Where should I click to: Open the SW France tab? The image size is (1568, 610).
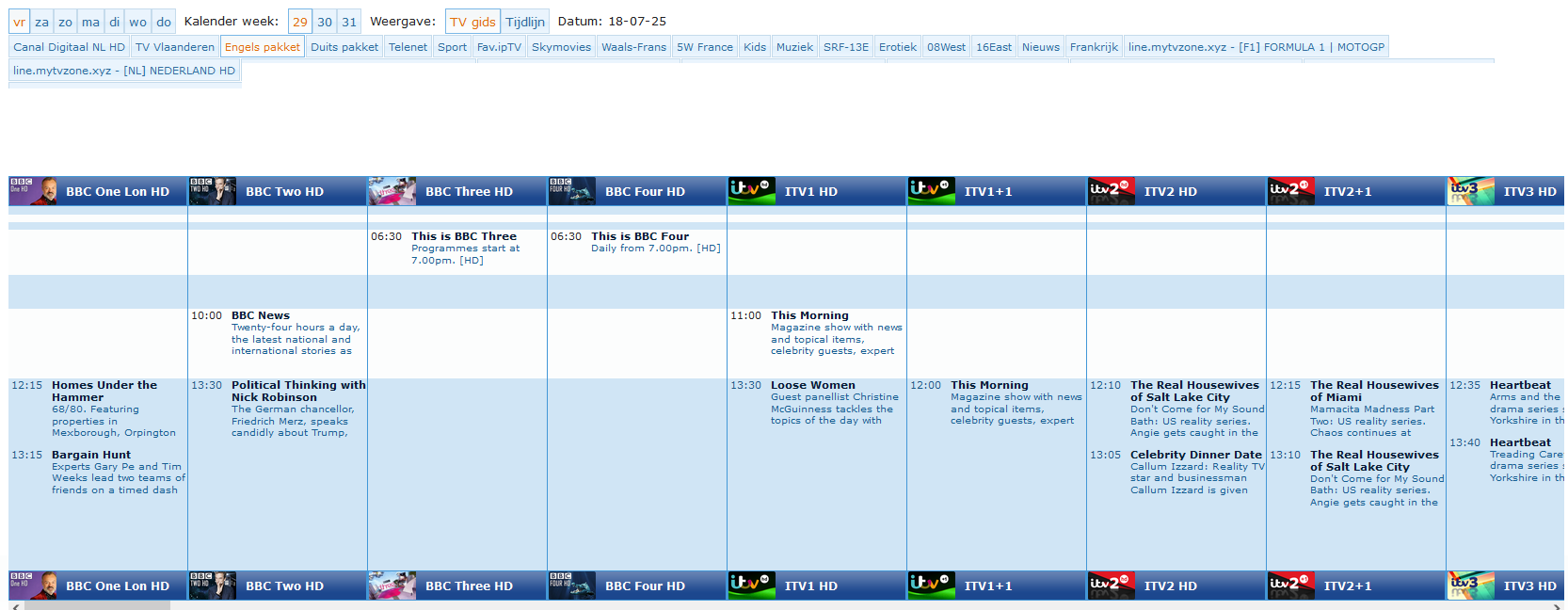click(x=705, y=47)
